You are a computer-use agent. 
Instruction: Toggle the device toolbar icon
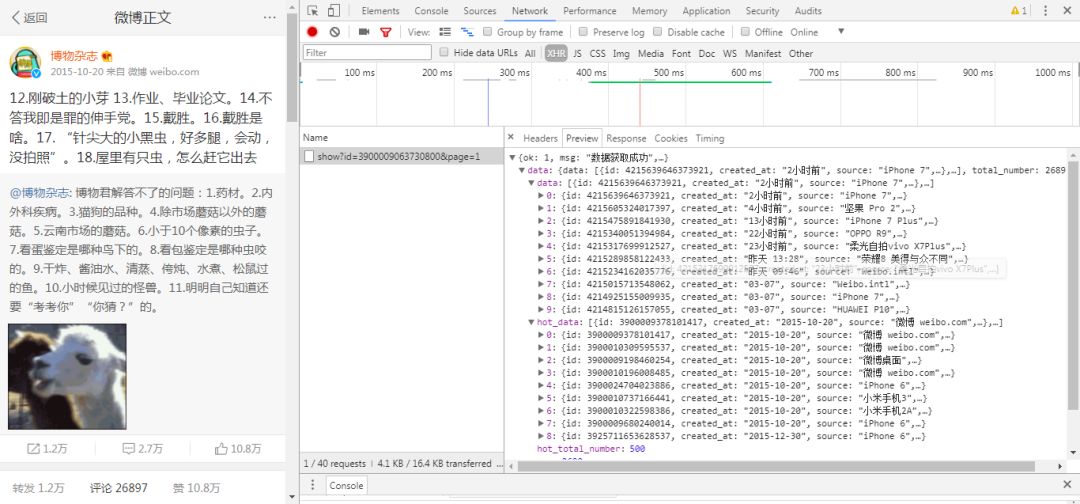tap(334, 10)
